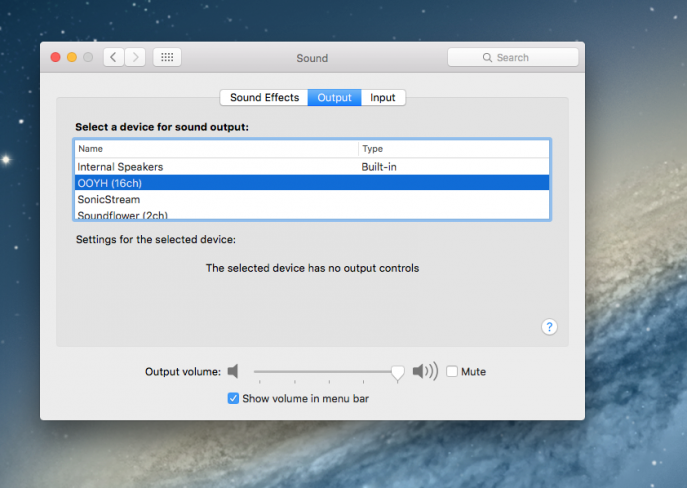This screenshot has width=687, height=488.
Task: Click the loud volume speaker icon
Action: [425, 371]
